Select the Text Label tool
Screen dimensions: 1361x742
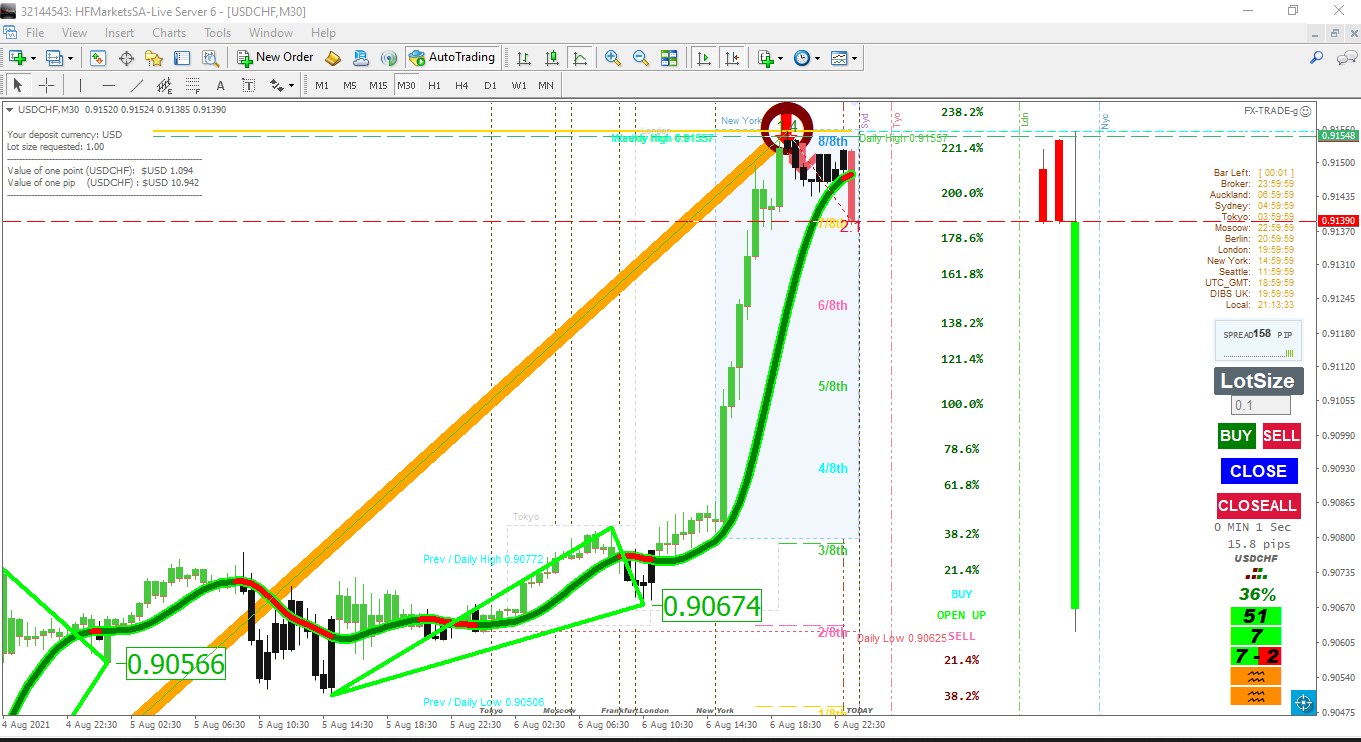click(249, 85)
